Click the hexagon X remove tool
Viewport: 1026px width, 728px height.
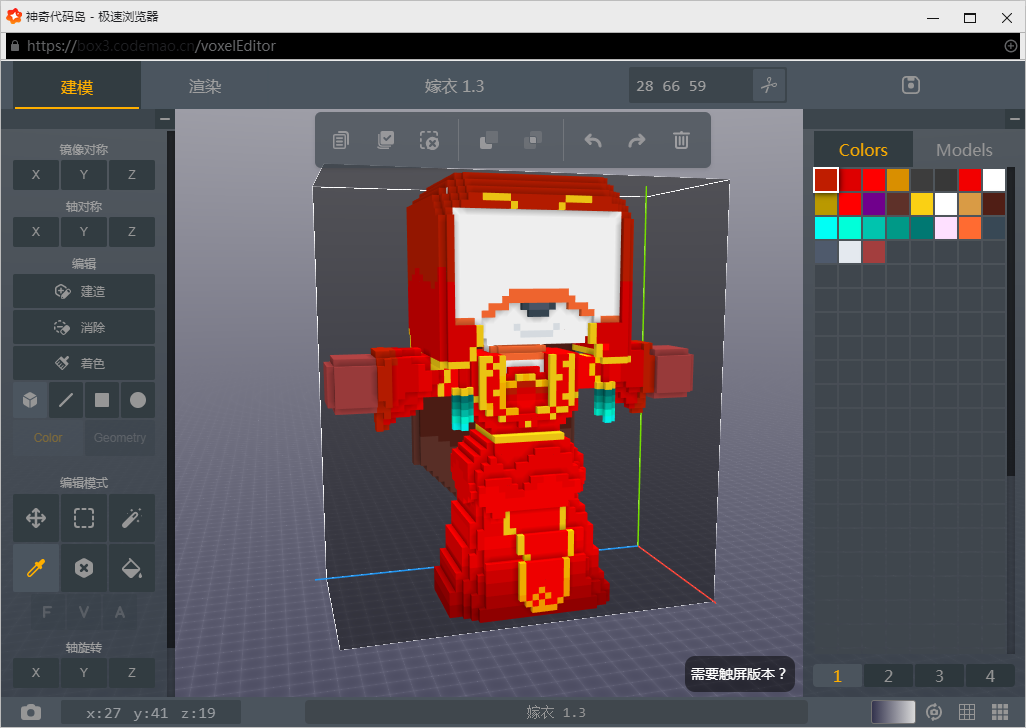point(84,568)
